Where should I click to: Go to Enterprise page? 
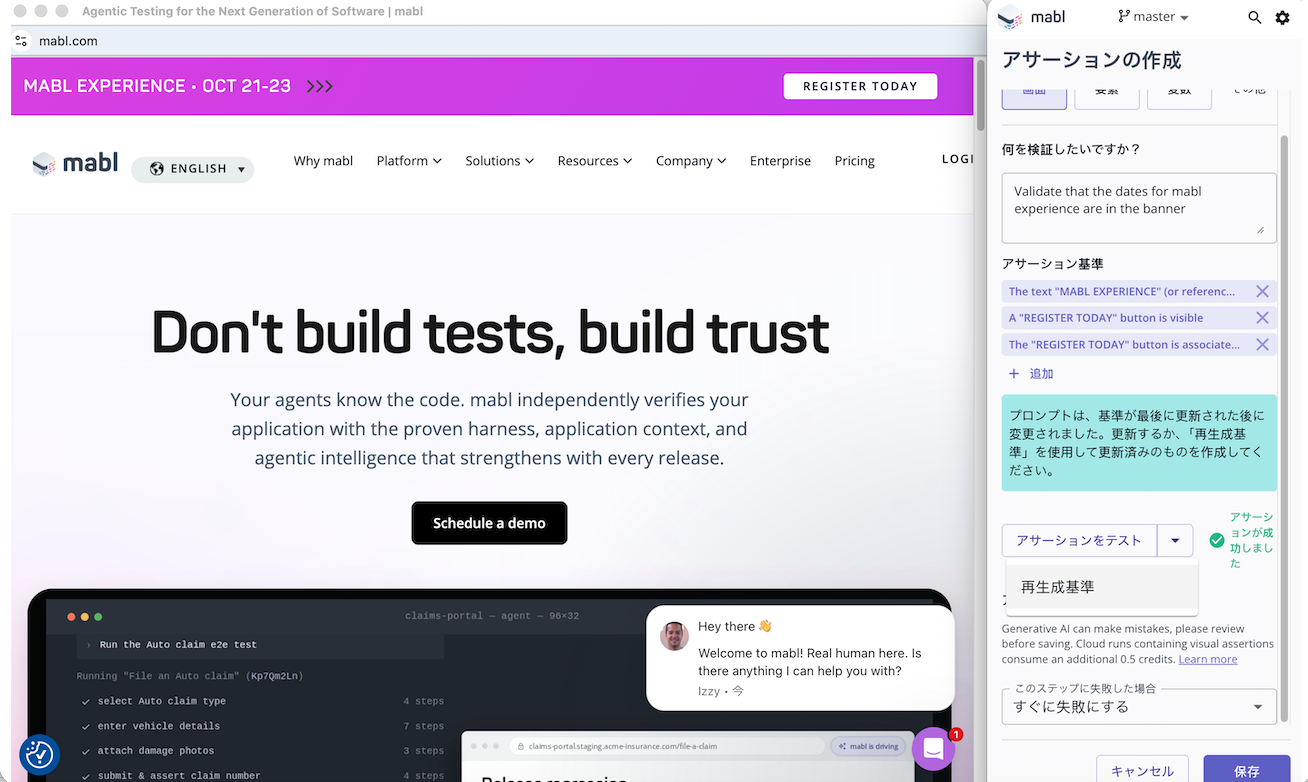coord(780,161)
